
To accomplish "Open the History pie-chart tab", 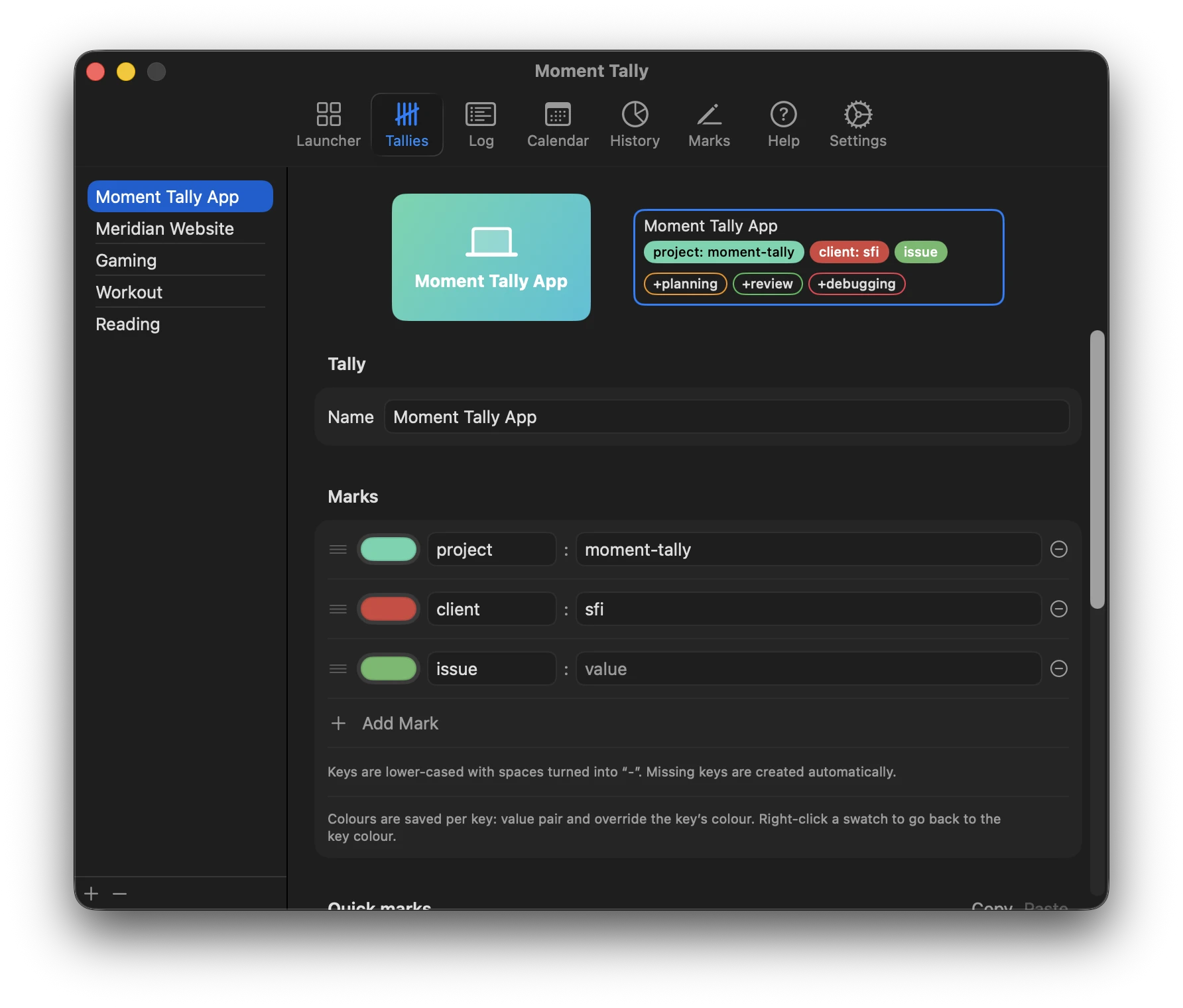I will [635, 125].
